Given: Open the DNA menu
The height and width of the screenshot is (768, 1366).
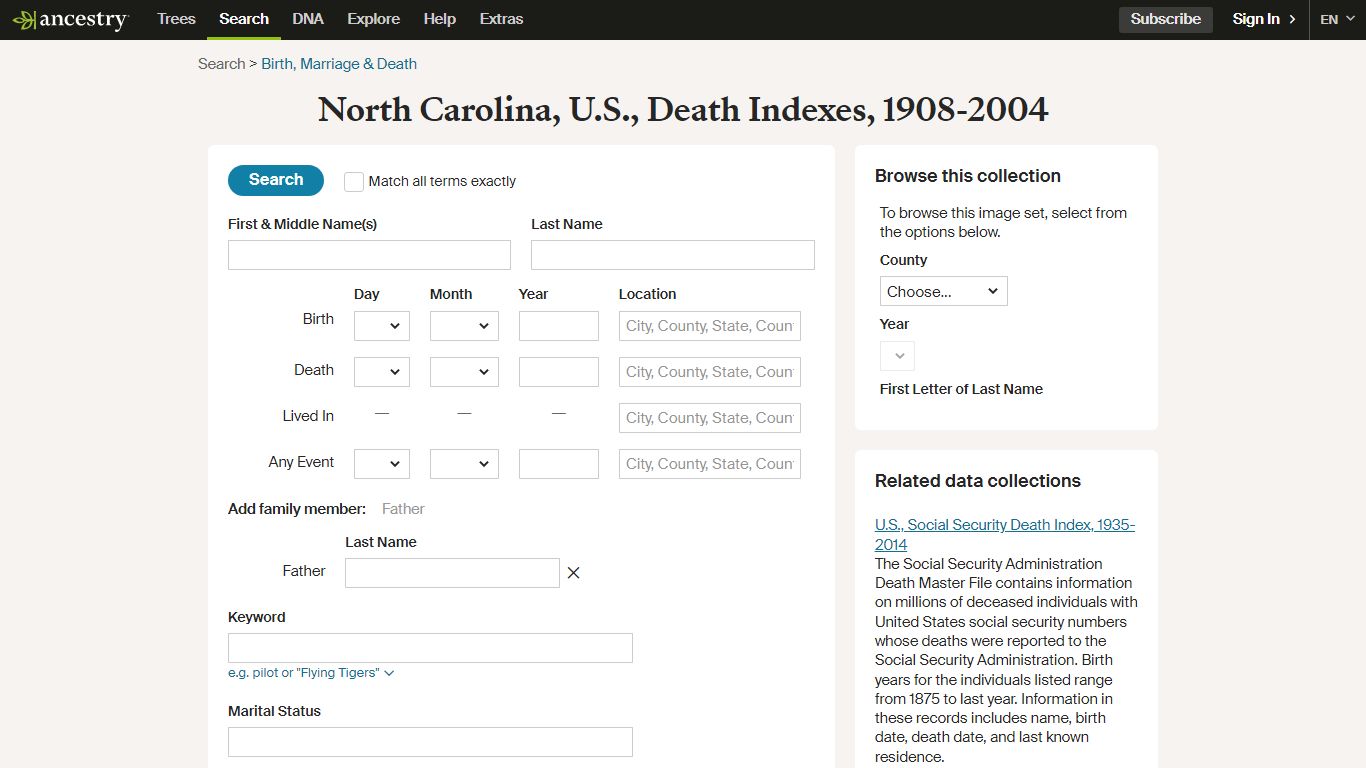Looking at the screenshot, I should pyautogui.click(x=308, y=19).
